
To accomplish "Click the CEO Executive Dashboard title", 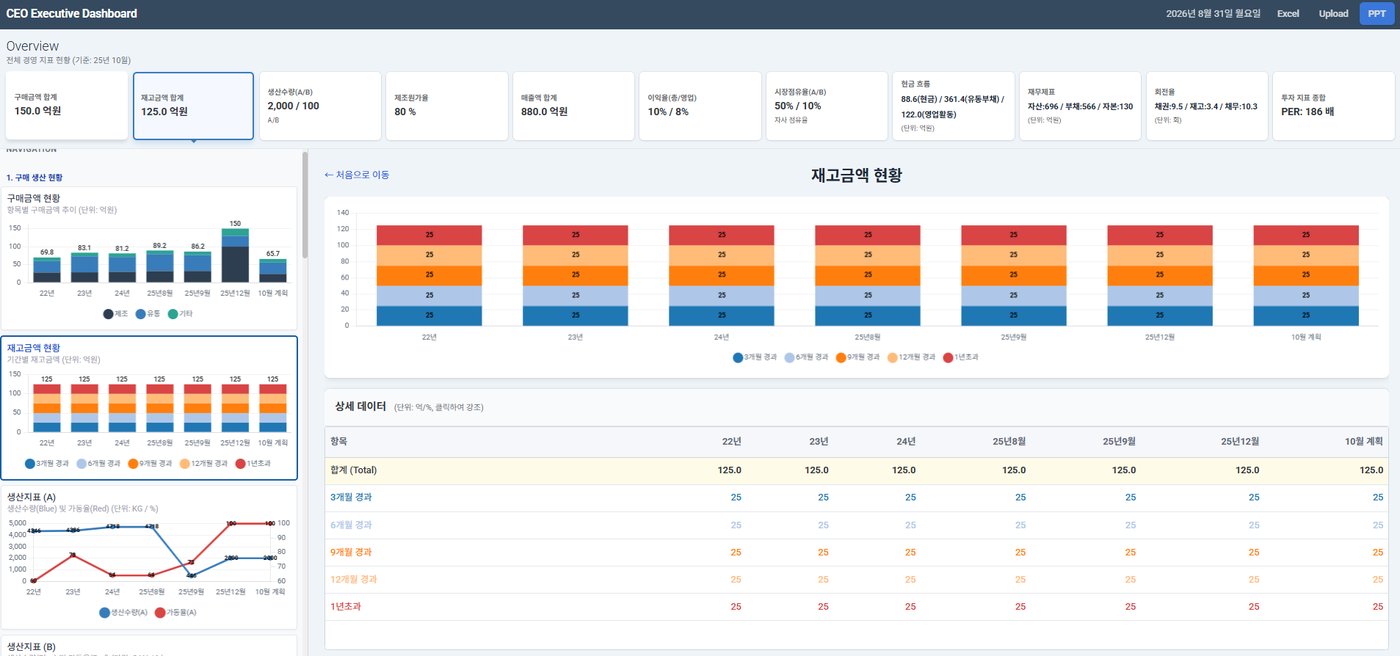I will point(71,14).
